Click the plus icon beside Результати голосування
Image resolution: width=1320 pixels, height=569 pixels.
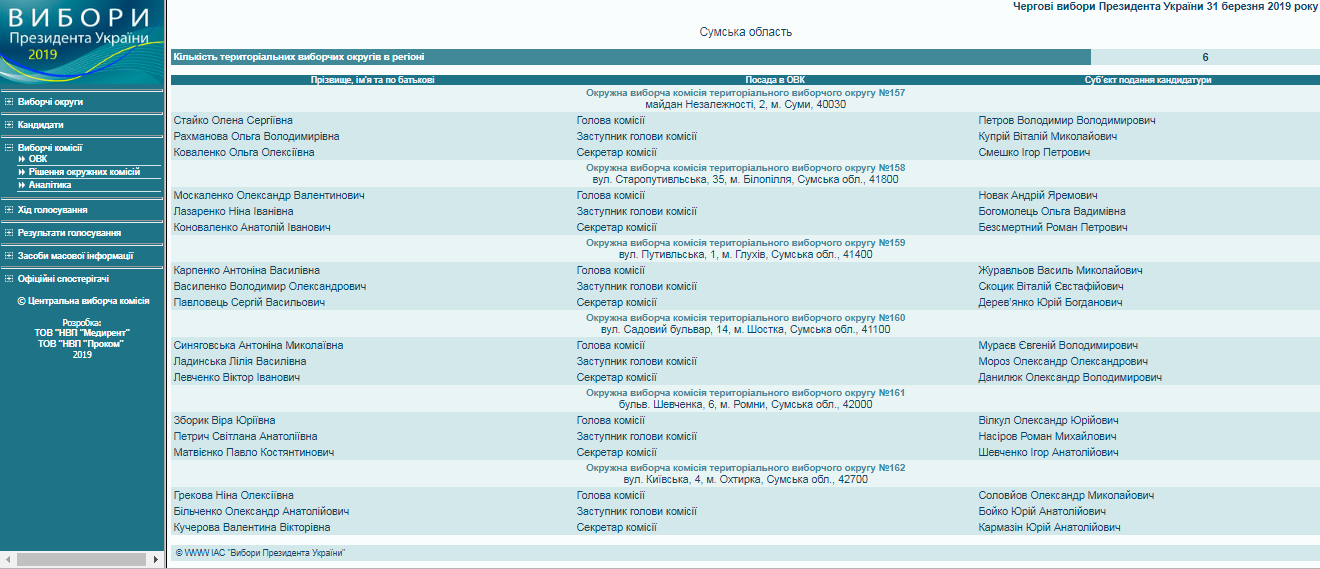[9, 233]
